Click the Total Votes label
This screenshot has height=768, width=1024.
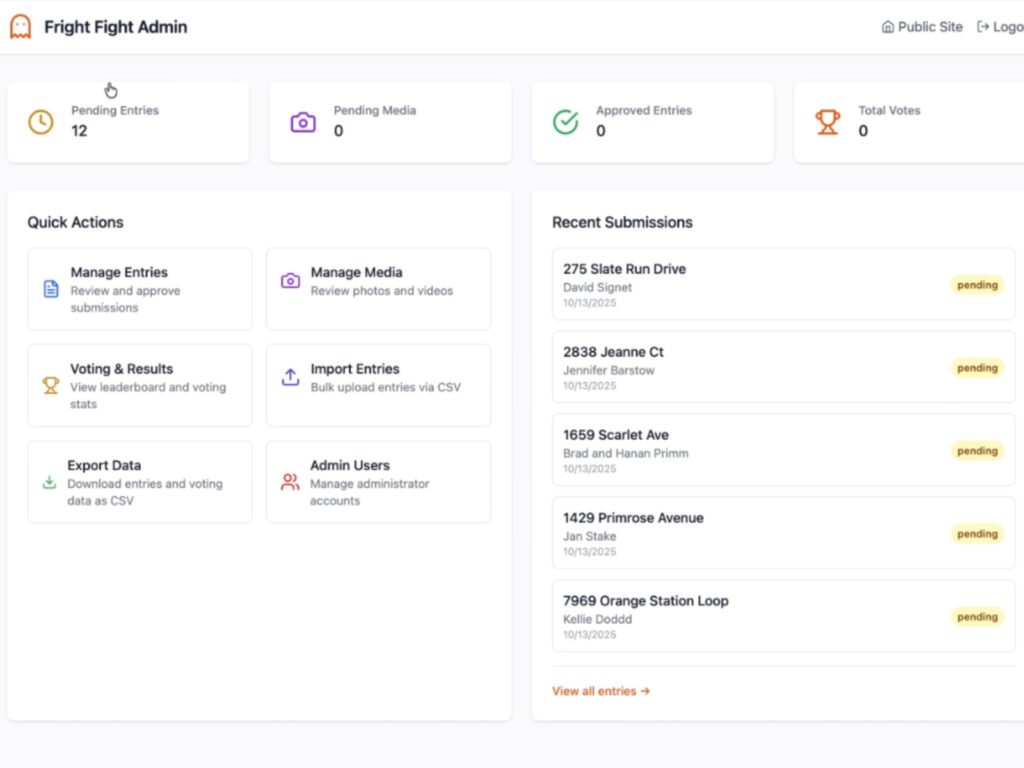click(889, 110)
